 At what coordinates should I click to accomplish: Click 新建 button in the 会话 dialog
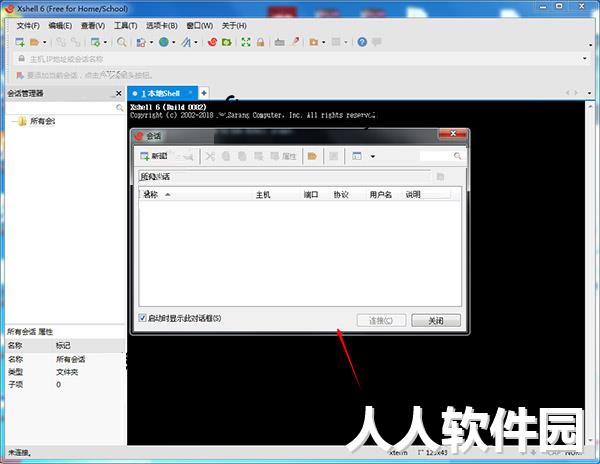pos(154,156)
